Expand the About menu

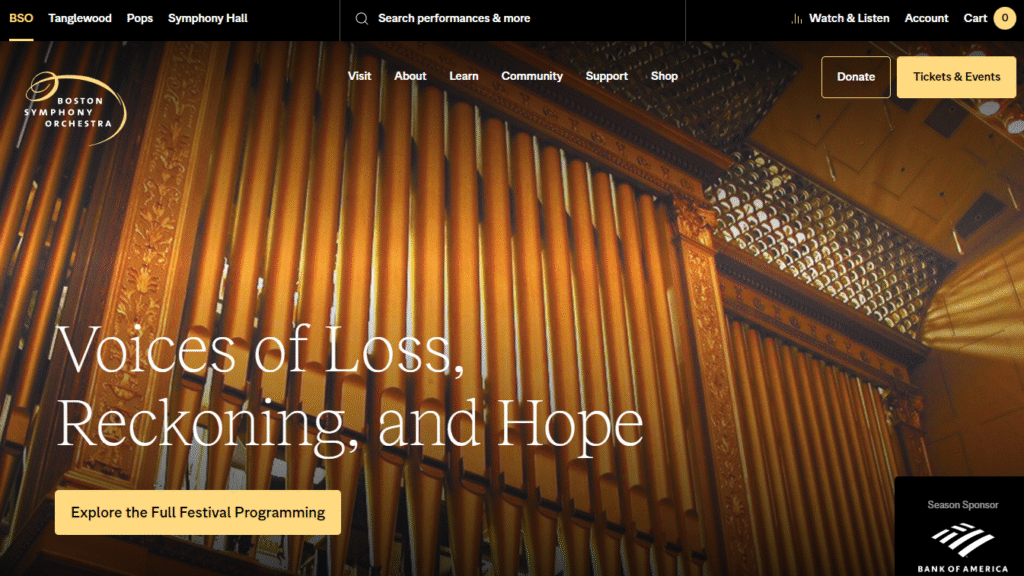(x=410, y=76)
